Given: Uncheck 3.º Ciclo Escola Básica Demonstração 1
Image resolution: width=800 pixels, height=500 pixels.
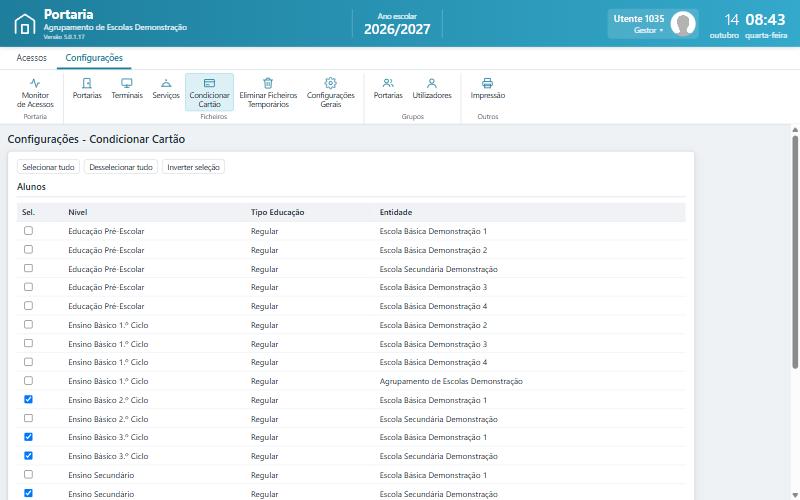Looking at the screenshot, I should [x=29, y=437].
